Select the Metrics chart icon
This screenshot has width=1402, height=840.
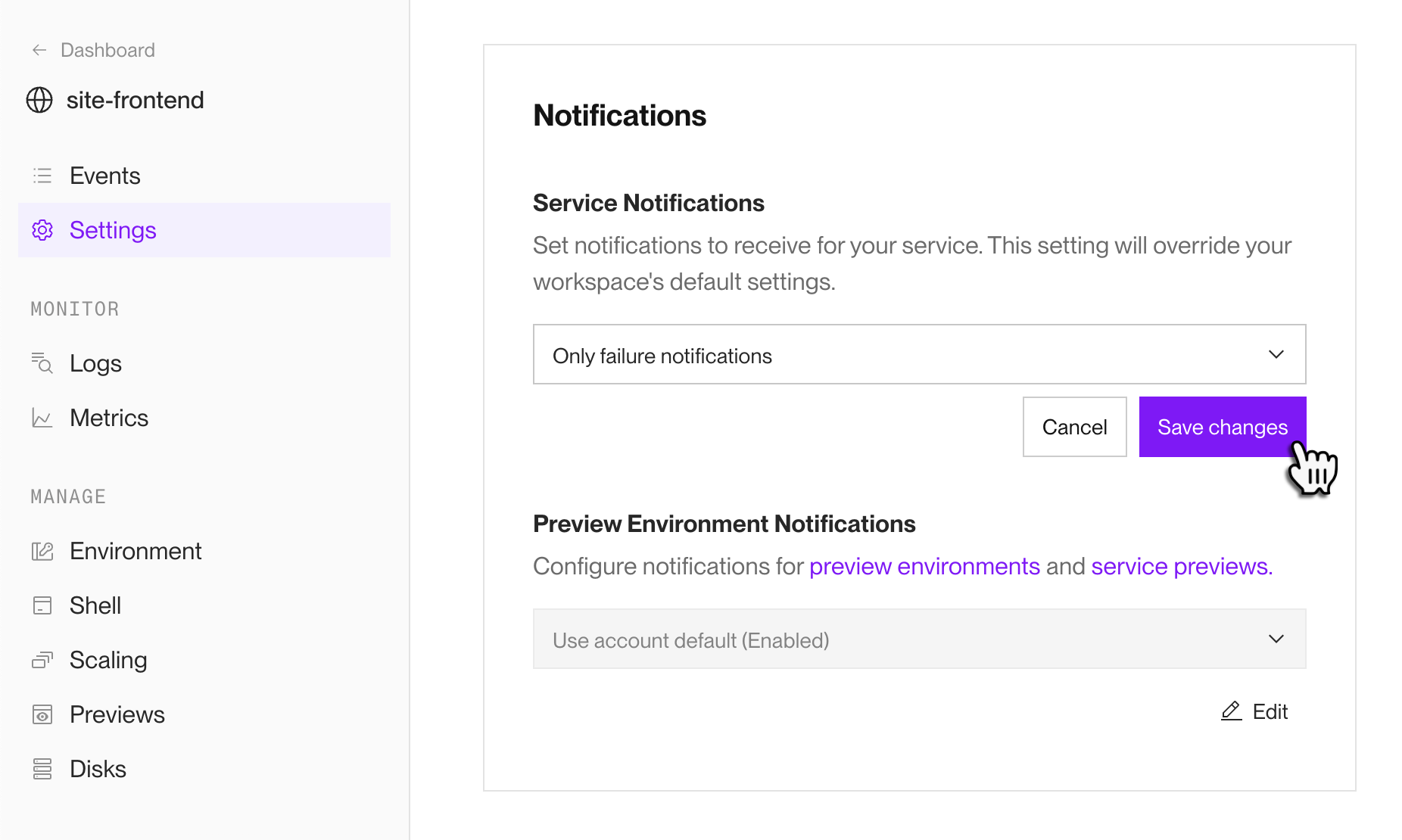42,417
